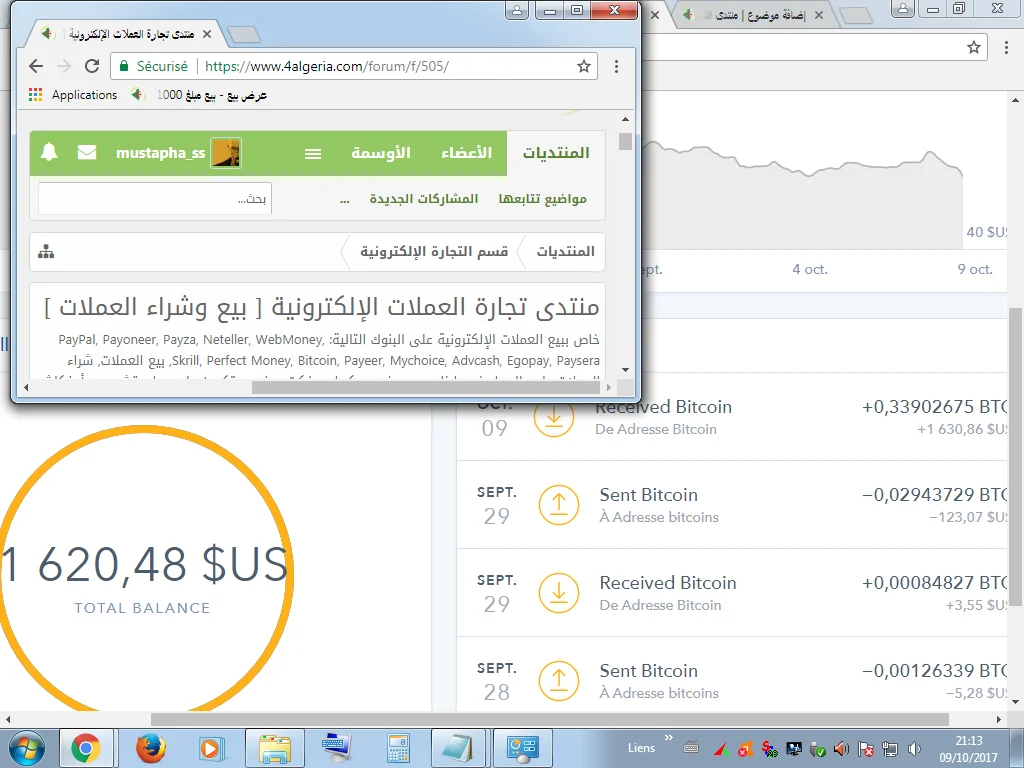Image resolution: width=1024 pixels, height=768 pixels.
Task: Open the المشاركات الجديدة new posts link
Action: (x=424, y=199)
